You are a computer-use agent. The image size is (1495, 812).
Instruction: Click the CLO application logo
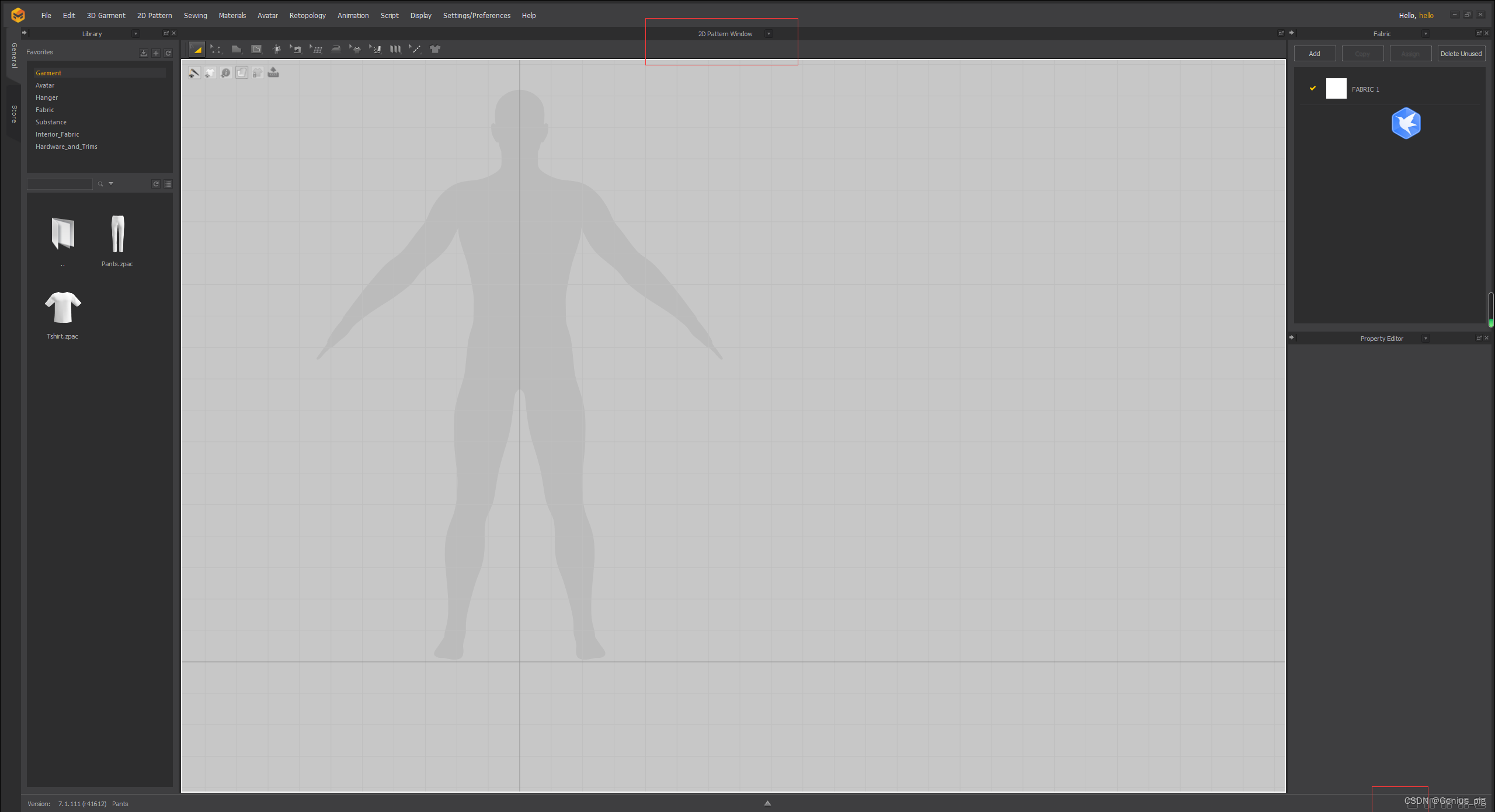pyautogui.click(x=18, y=15)
